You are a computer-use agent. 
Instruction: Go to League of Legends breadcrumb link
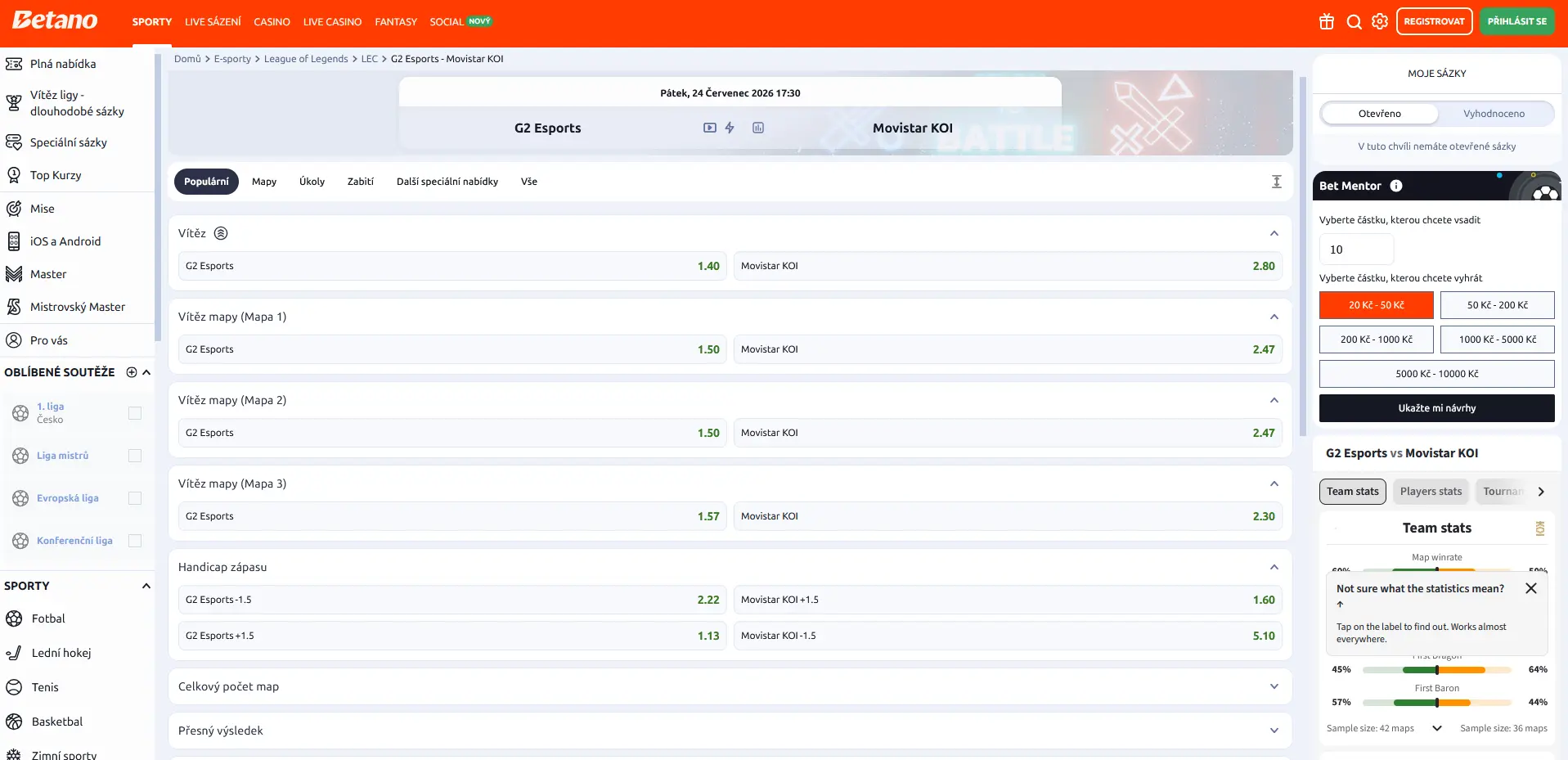click(x=306, y=59)
